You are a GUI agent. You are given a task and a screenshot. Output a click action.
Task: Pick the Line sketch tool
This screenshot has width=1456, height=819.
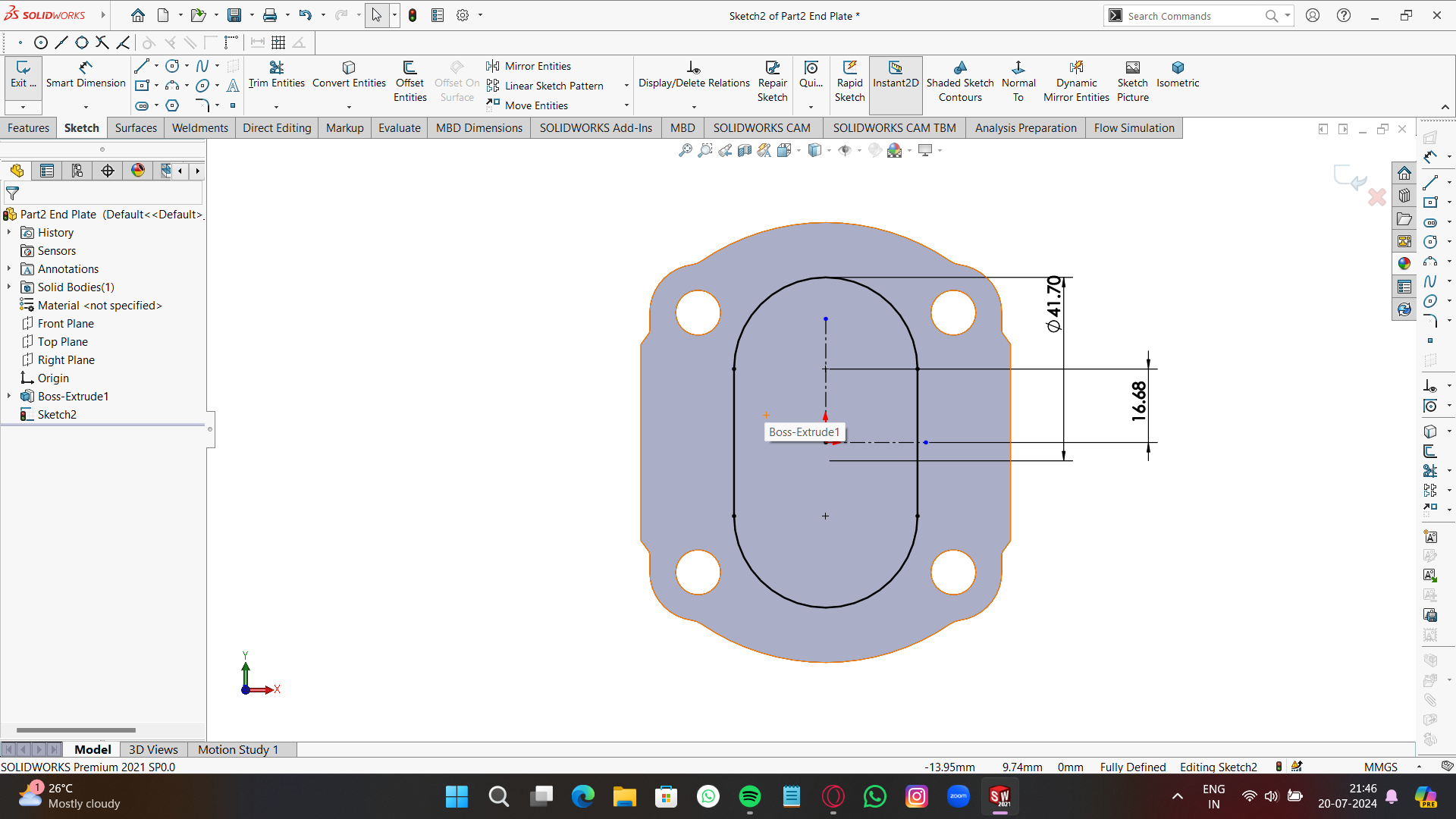[142, 67]
